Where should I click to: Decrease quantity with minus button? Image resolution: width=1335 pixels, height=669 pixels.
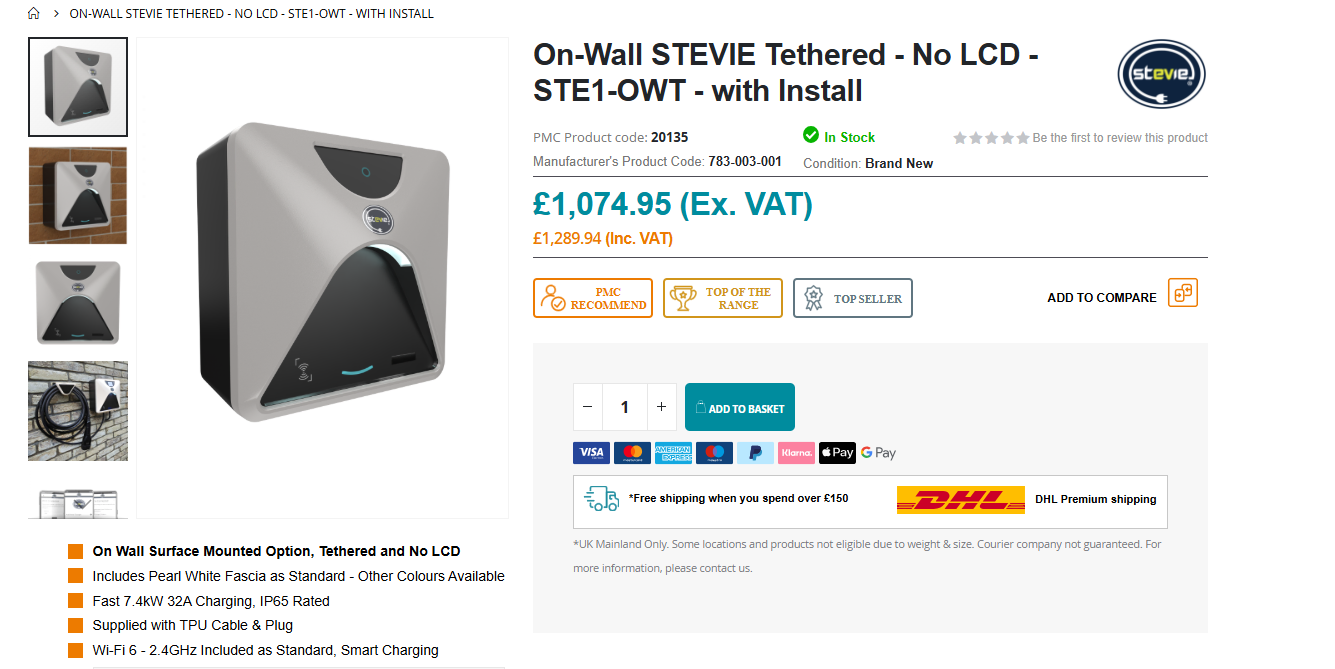[587, 407]
